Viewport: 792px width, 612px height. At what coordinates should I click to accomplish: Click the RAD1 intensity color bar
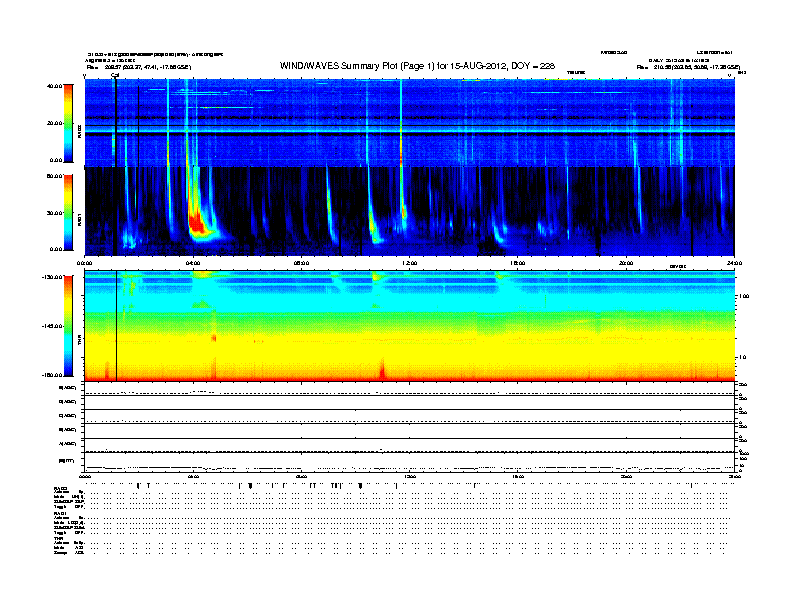68,213
